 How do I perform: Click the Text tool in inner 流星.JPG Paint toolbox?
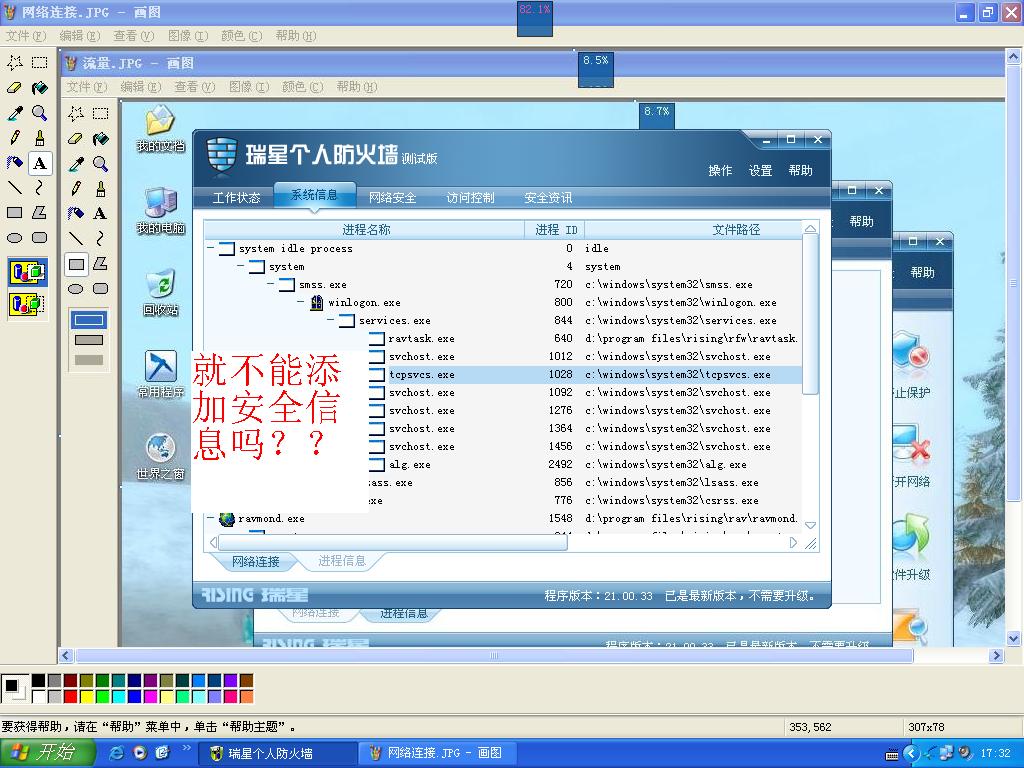point(101,214)
